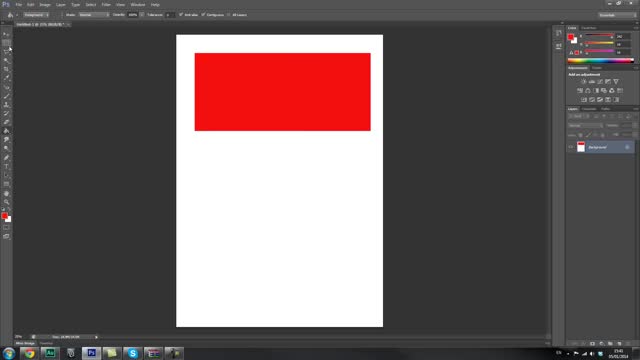Select the Zoom tool

6,202
